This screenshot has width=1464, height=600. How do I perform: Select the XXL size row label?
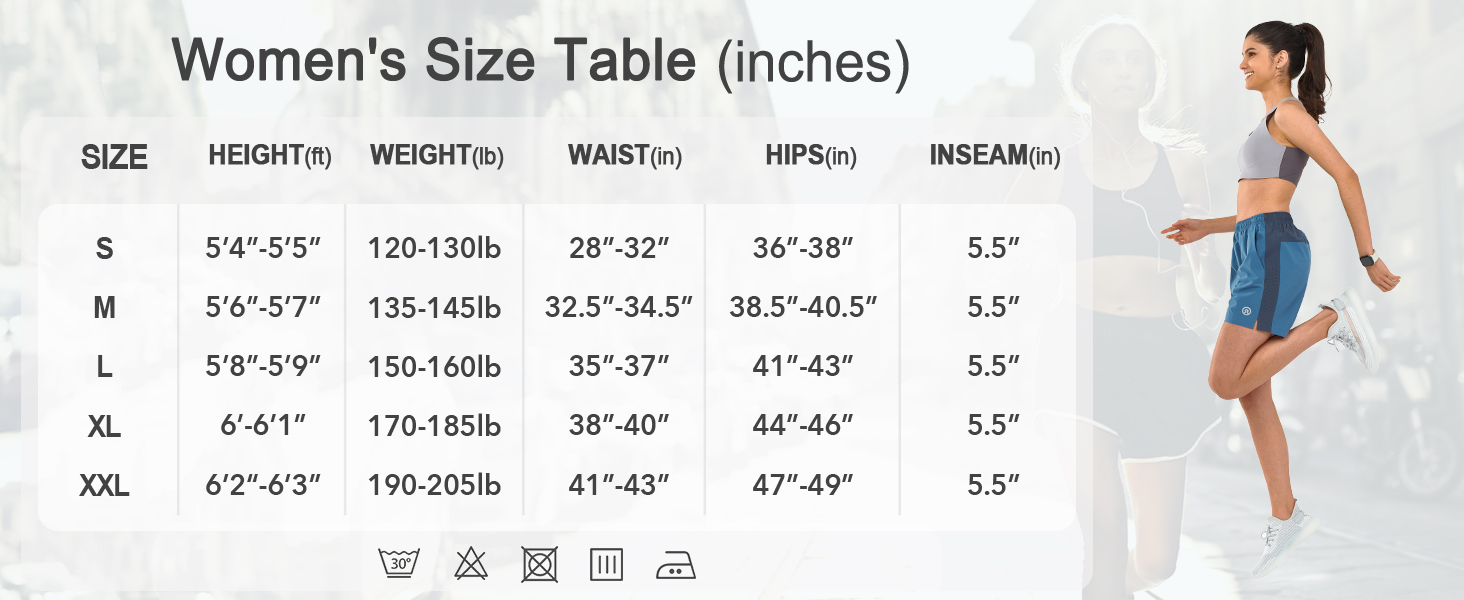point(104,486)
